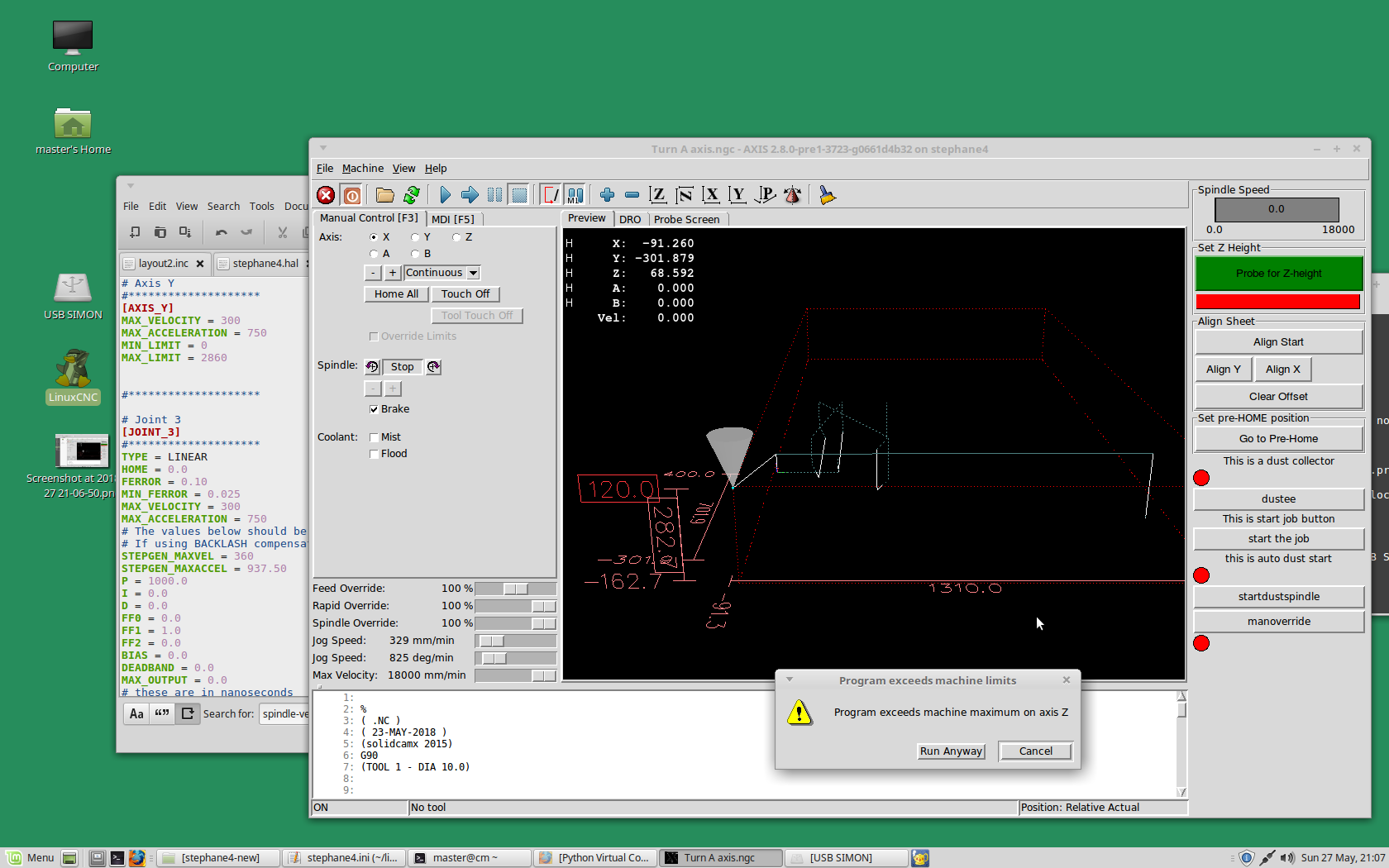Click the Stop program icon
This screenshot has width=1389, height=868.
tap(519, 195)
